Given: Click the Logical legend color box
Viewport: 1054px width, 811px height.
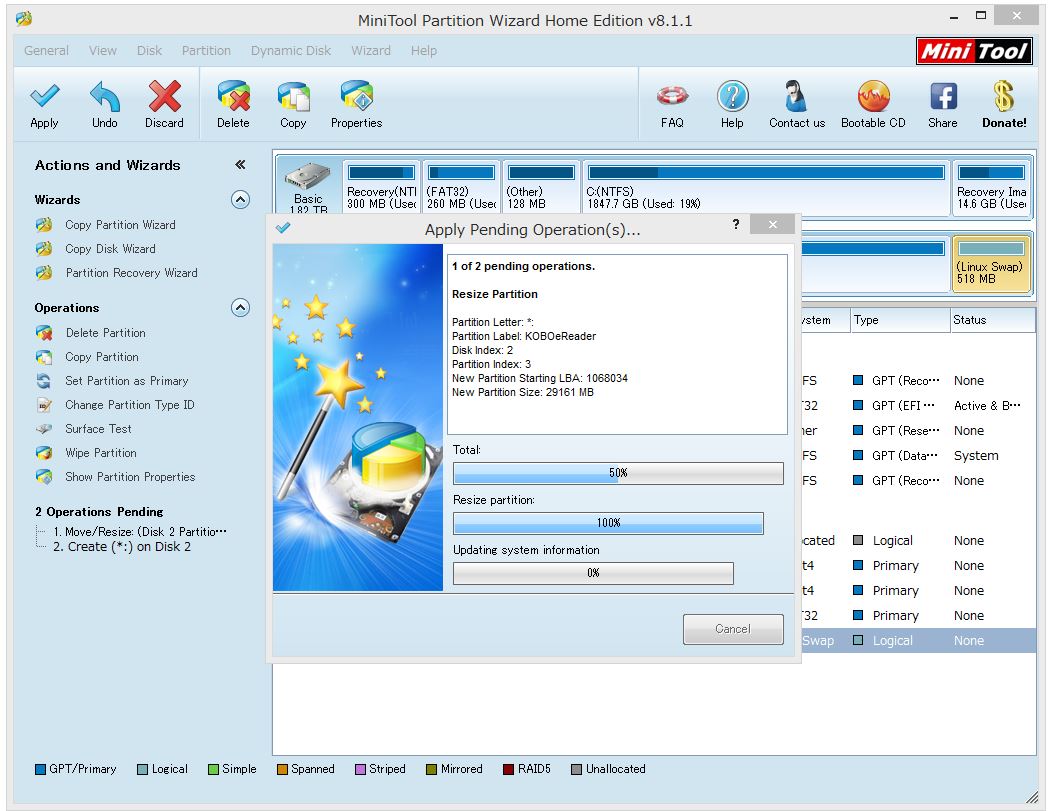Looking at the screenshot, I should [x=143, y=769].
